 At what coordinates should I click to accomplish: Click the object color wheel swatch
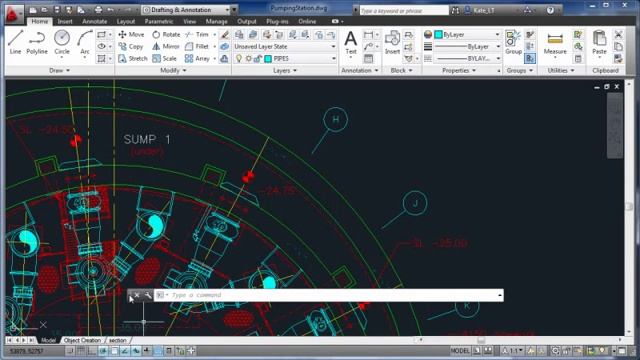click(x=427, y=35)
